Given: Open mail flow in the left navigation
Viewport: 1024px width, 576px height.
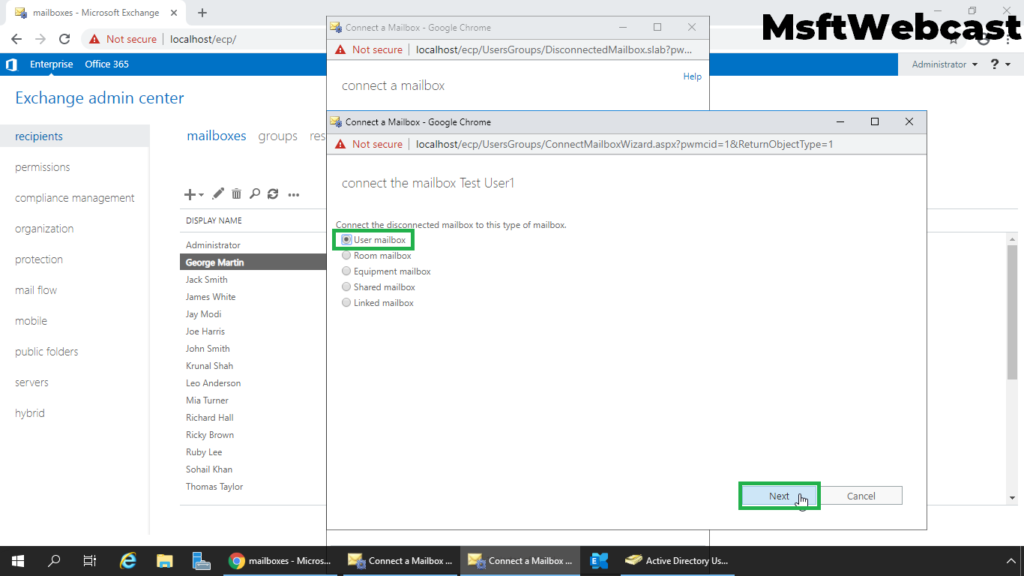Looking at the screenshot, I should (36, 290).
